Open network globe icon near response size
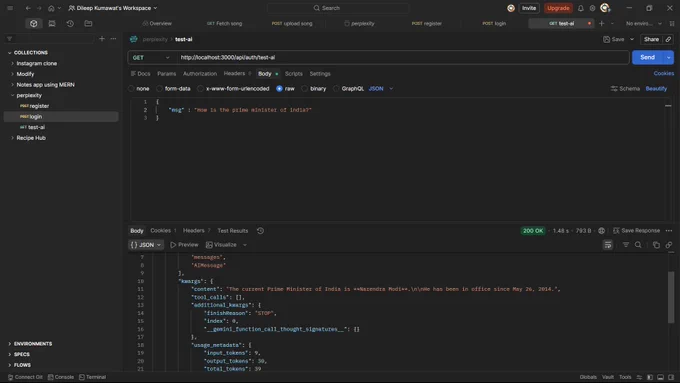This screenshot has width=680, height=383. [602, 231]
